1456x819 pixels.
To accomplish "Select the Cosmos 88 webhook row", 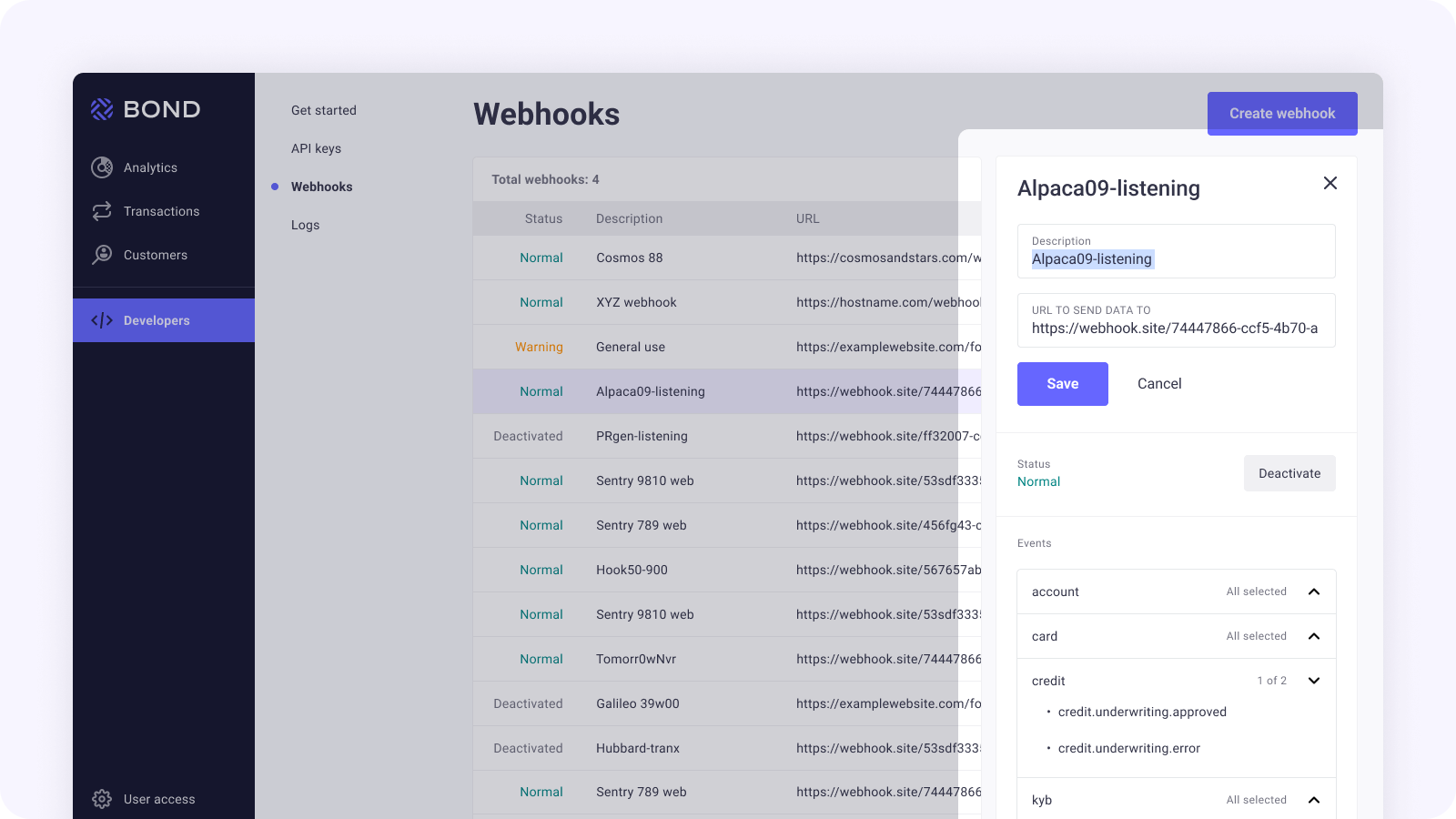I will (x=727, y=258).
